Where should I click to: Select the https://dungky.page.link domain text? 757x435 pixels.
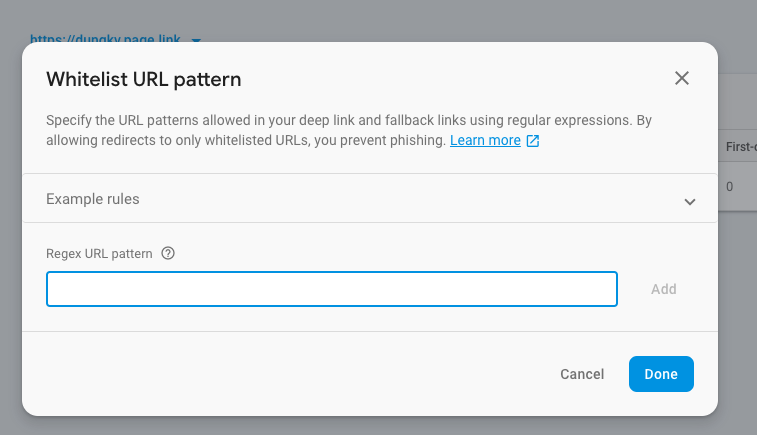107,40
